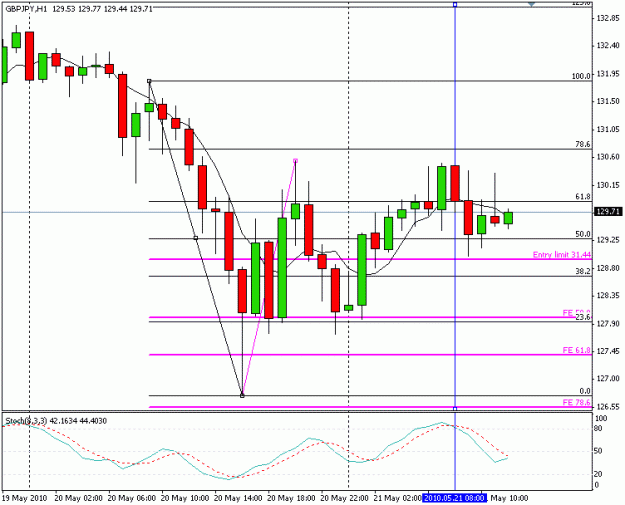The height and width of the screenshot is (505, 625).
Task: Click the 132.85 price axis label
Action: click(608, 18)
